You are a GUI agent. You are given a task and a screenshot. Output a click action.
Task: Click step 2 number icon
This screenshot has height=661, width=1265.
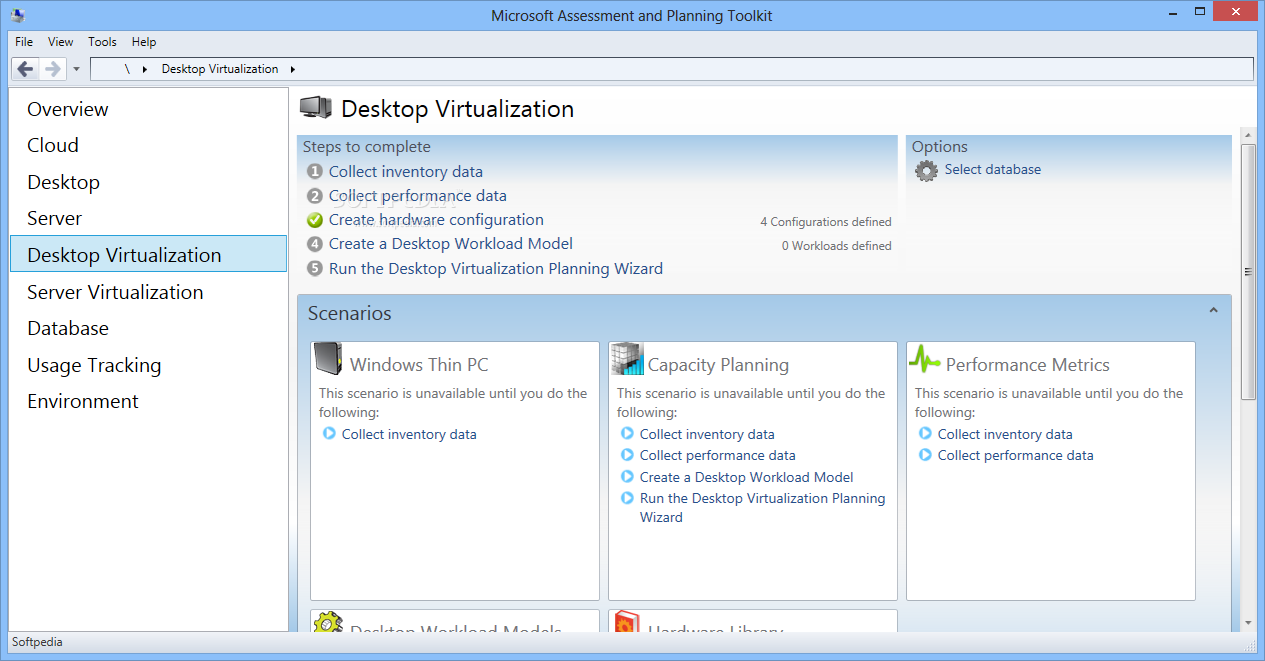click(x=315, y=196)
